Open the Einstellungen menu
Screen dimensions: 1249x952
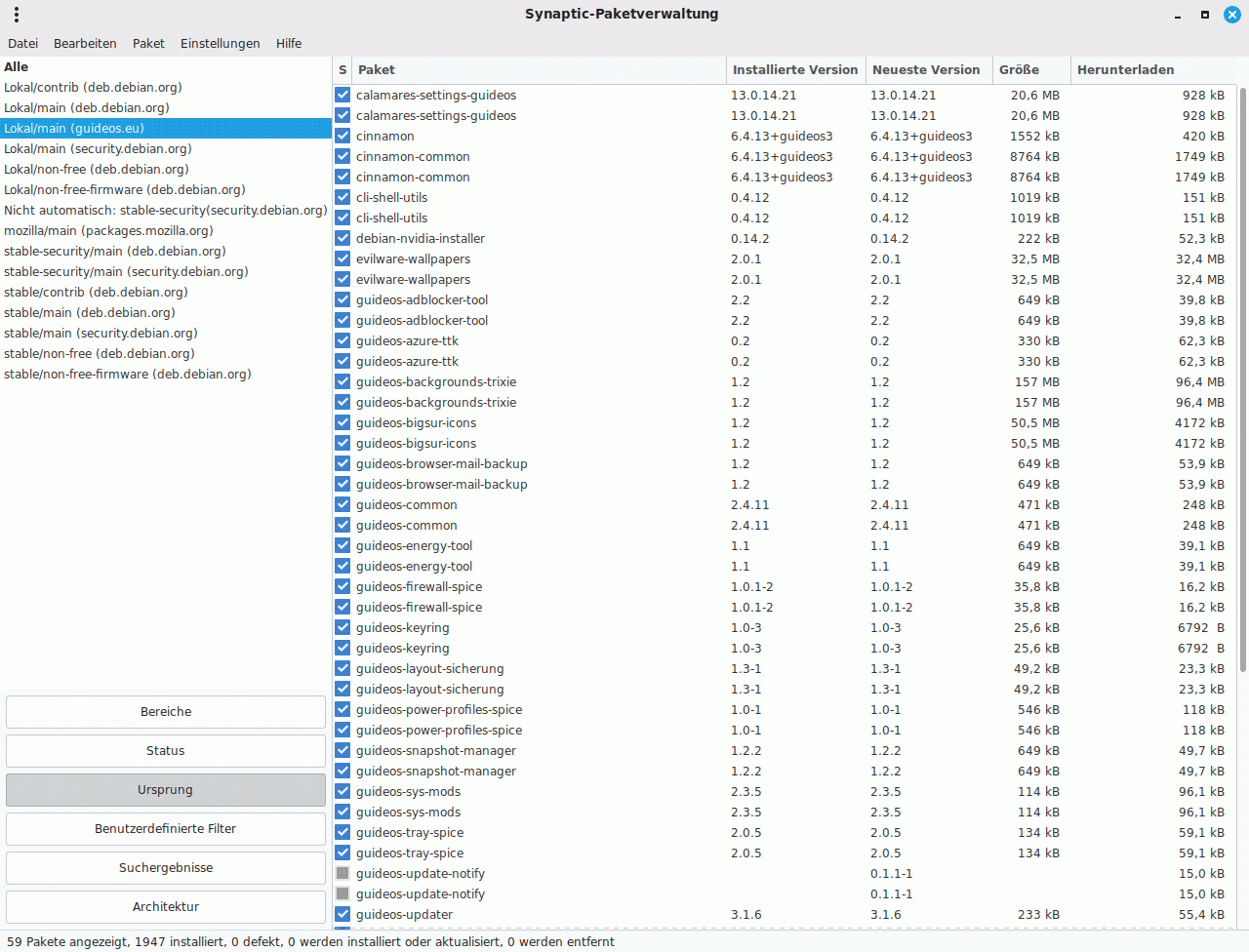point(221,43)
